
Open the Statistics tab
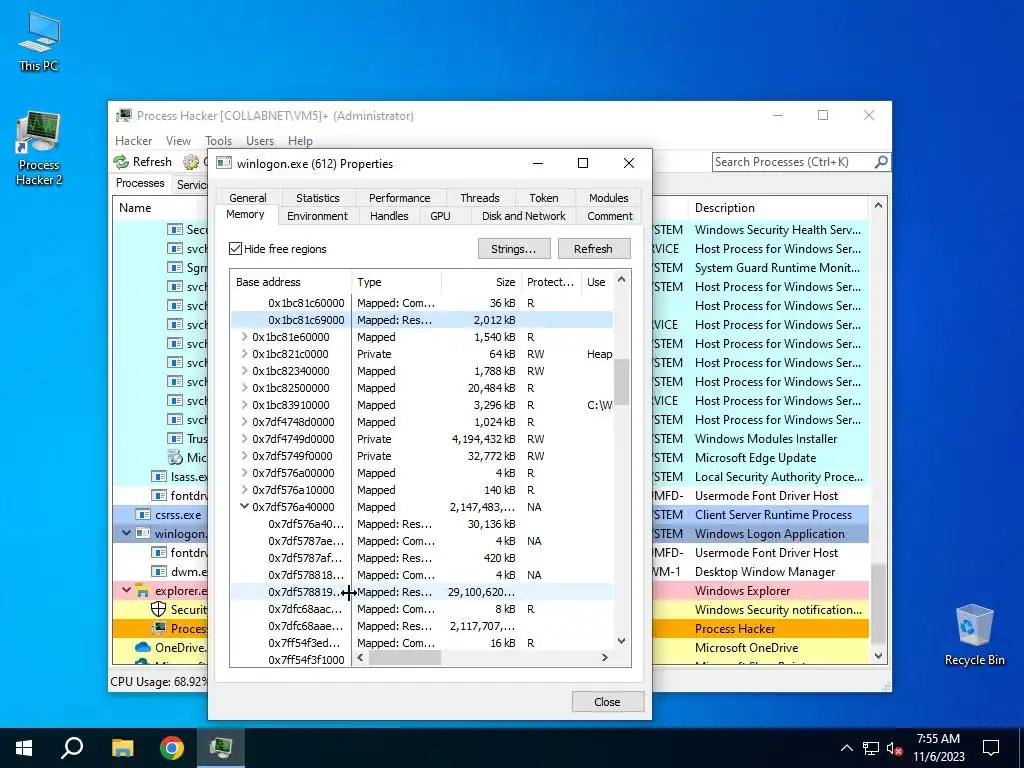click(x=317, y=198)
